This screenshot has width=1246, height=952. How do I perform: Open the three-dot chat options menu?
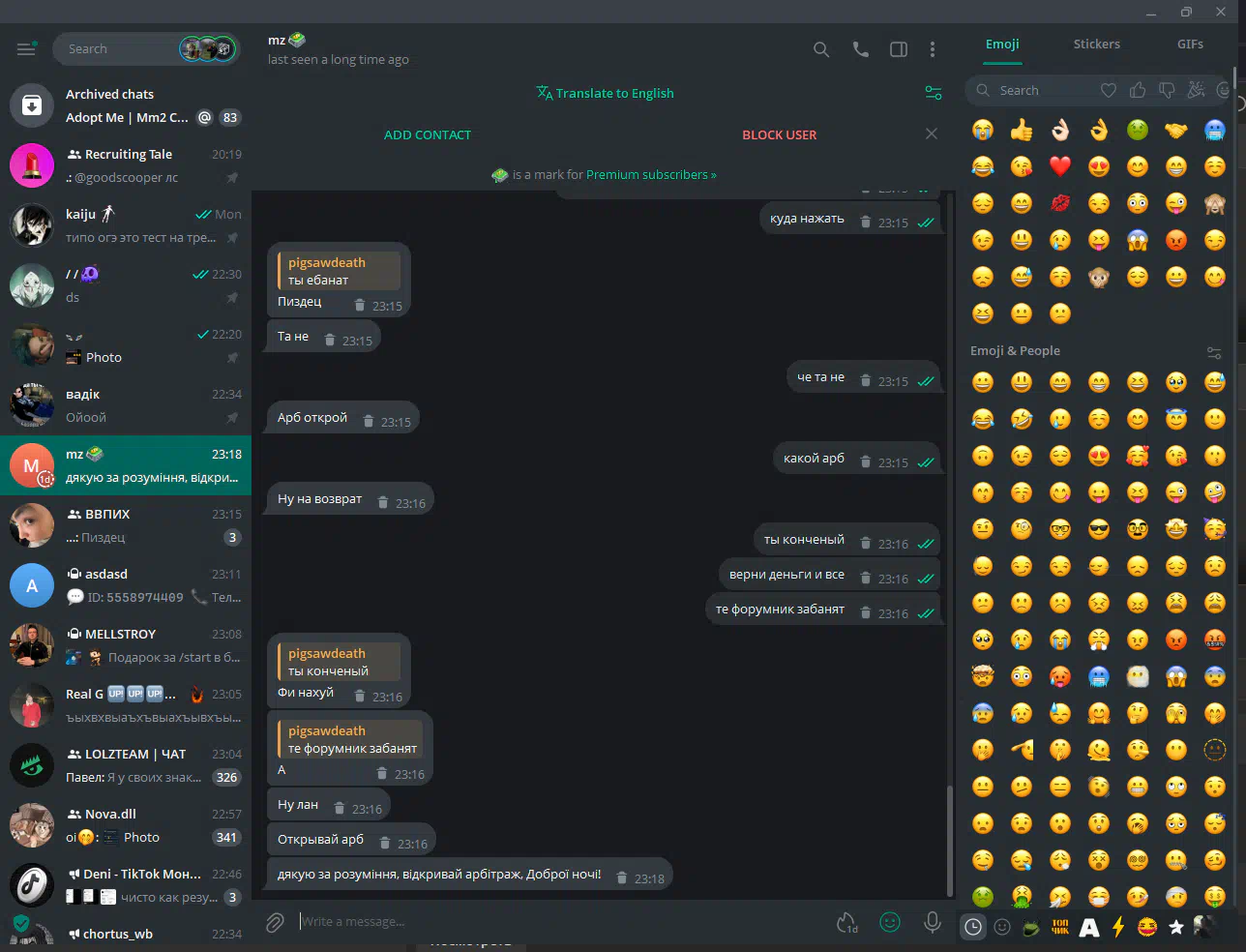pos(933,49)
